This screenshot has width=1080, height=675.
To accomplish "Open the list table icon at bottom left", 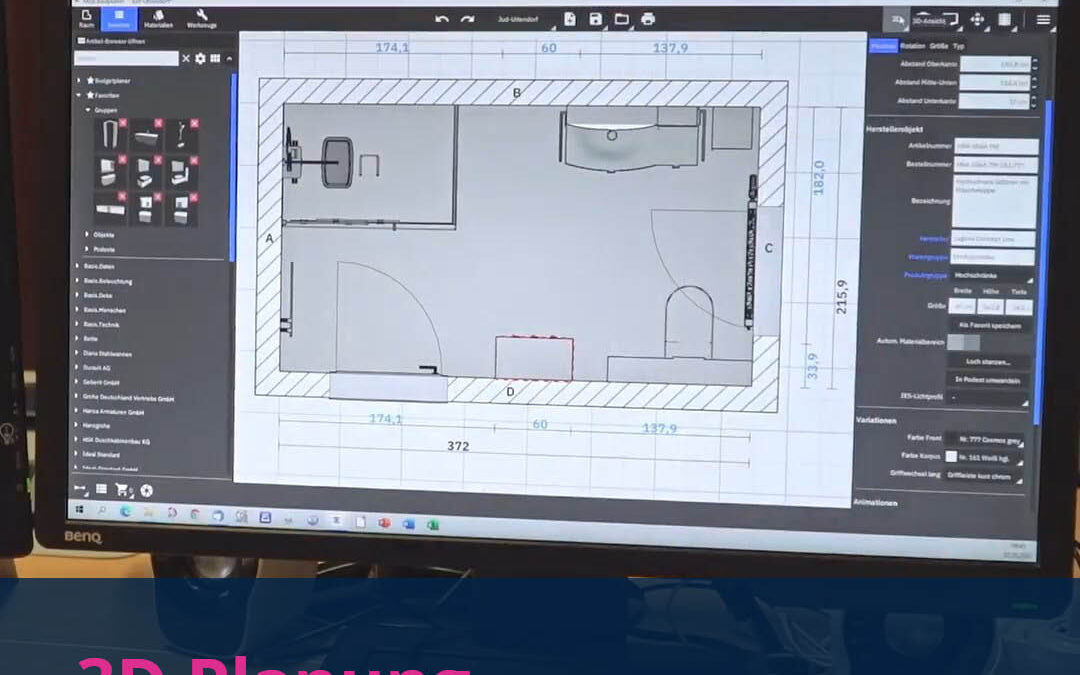I will pos(101,489).
